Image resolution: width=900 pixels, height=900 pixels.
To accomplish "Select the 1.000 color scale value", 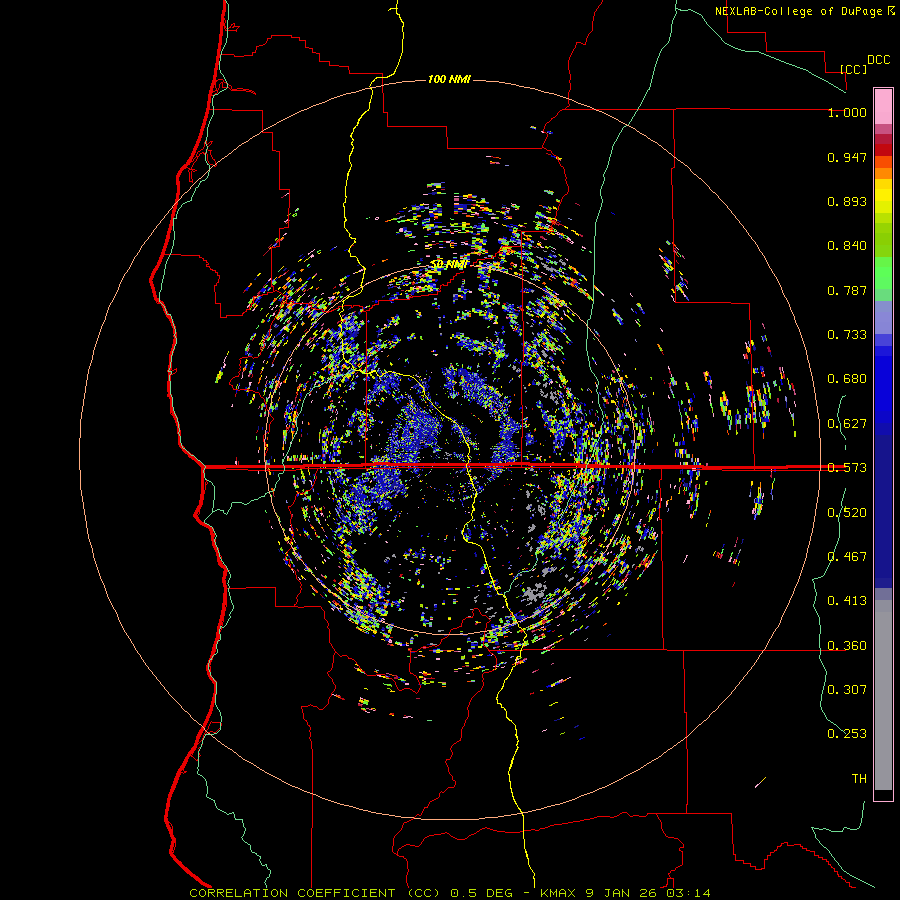I will 847,112.
